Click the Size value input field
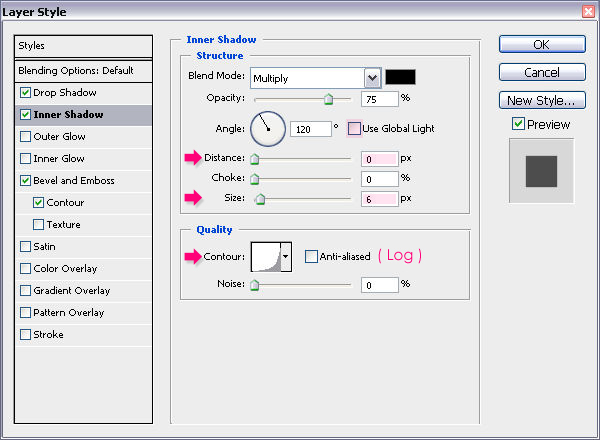Viewport: 600px width, 440px height. click(x=379, y=200)
